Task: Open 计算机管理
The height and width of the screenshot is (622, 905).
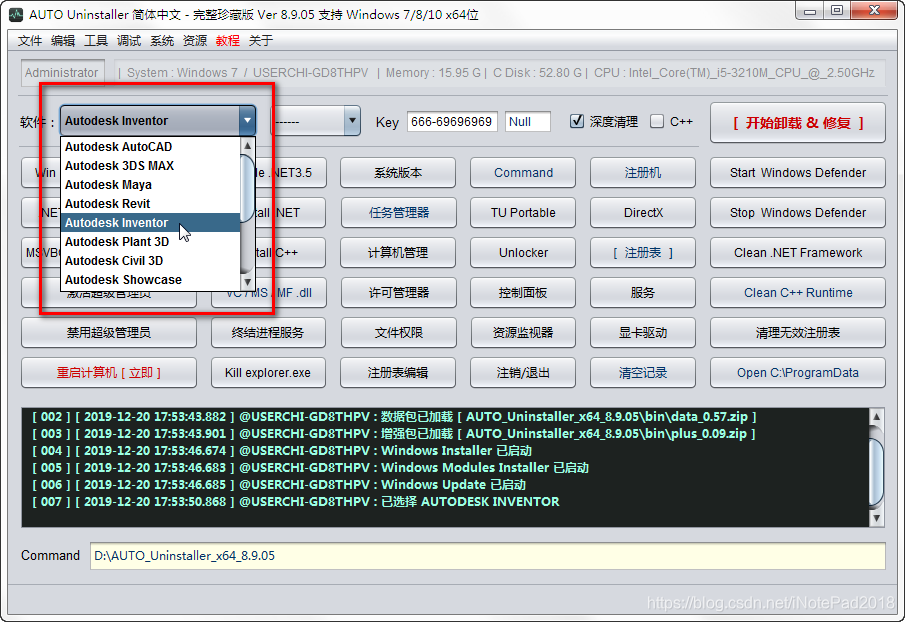Action: (x=398, y=253)
